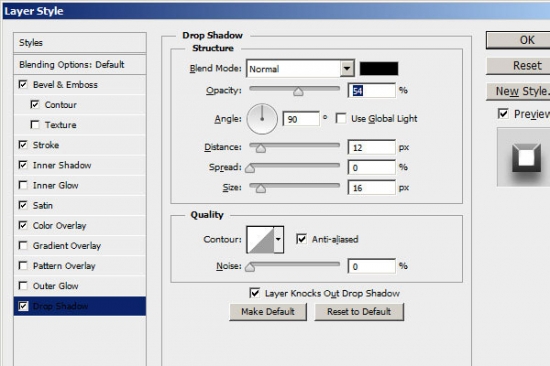Toggle the Inner Shadow checkbox
550x366 pixels.
click(x=23, y=165)
